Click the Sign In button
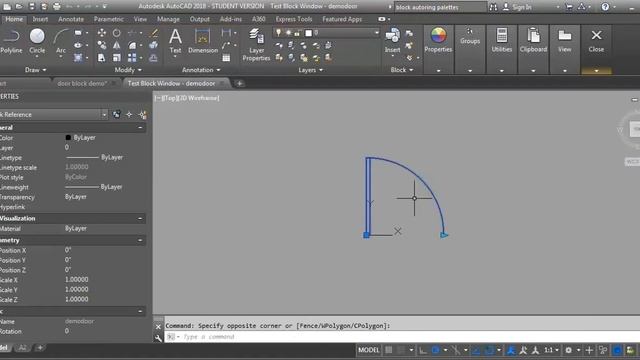Image resolution: width=640 pixels, height=360 pixels. pyautogui.click(x=517, y=7)
